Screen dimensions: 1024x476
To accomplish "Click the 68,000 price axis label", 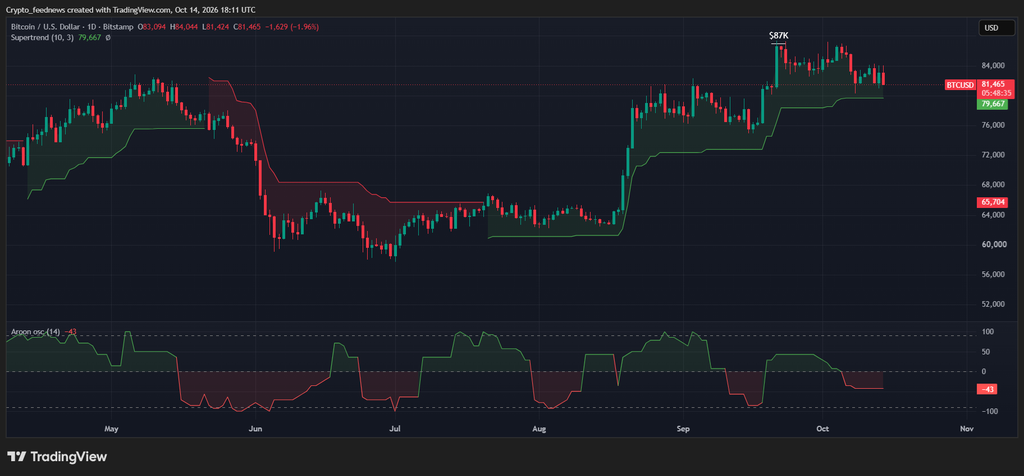I will [993, 185].
